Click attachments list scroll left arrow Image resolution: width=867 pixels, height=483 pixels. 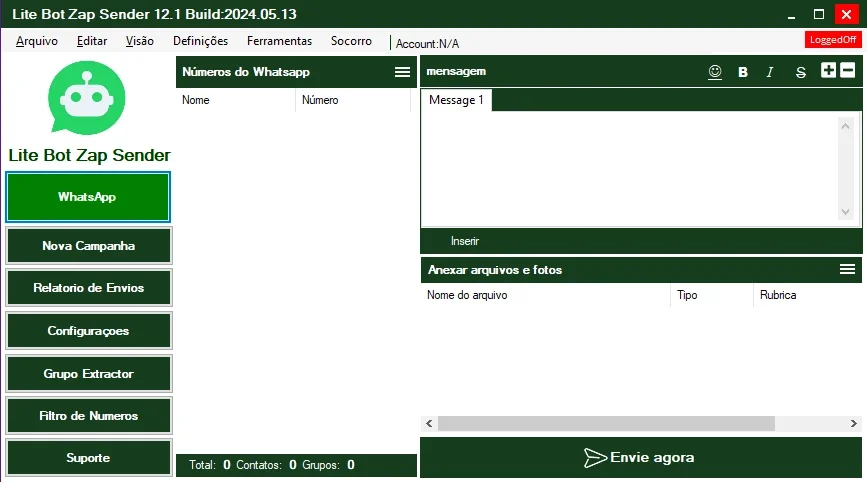(429, 423)
